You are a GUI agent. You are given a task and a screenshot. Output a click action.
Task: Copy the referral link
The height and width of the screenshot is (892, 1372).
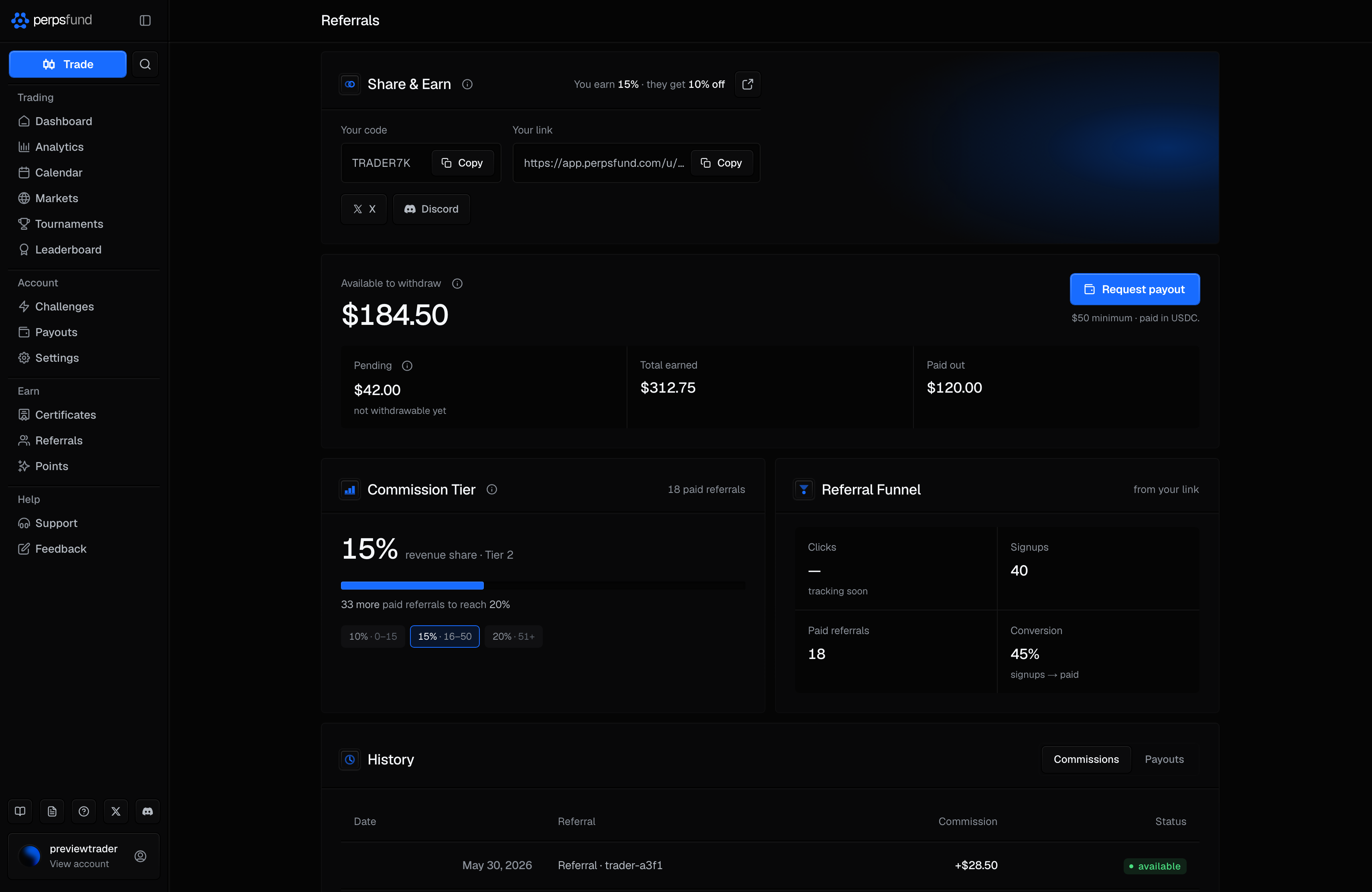721,163
